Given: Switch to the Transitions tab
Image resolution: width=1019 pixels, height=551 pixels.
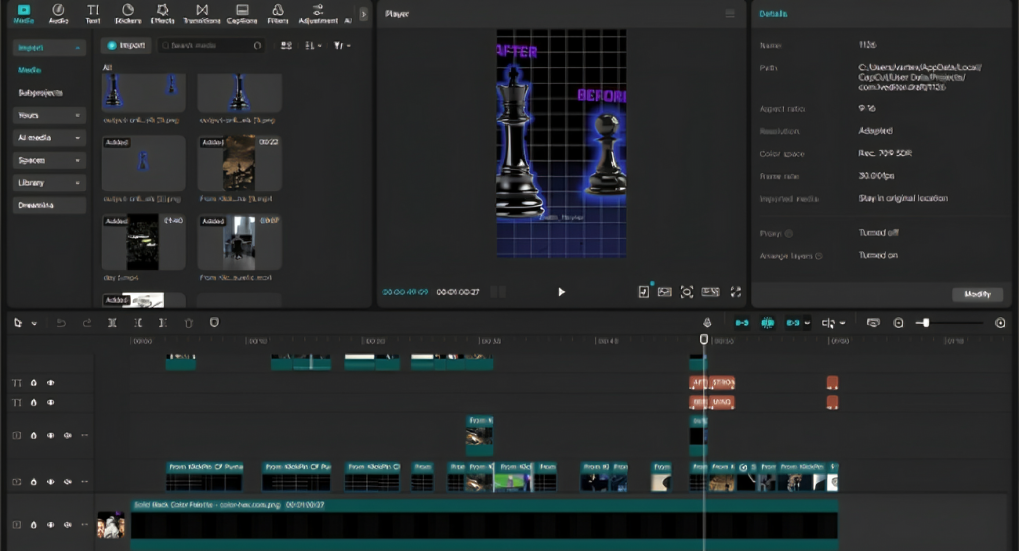Looking at the screenshot, I should click(x=202, y=14).
